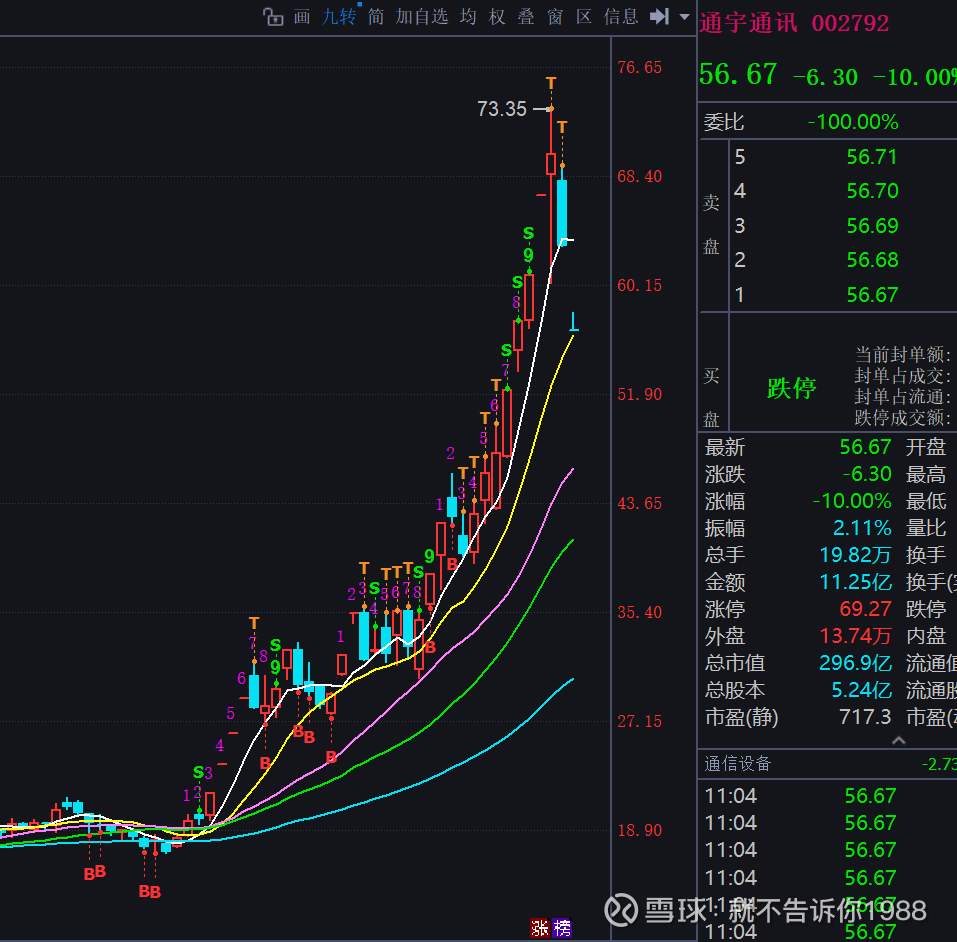
Task: Toggle the 均 moving average lines
Action: 468,16
